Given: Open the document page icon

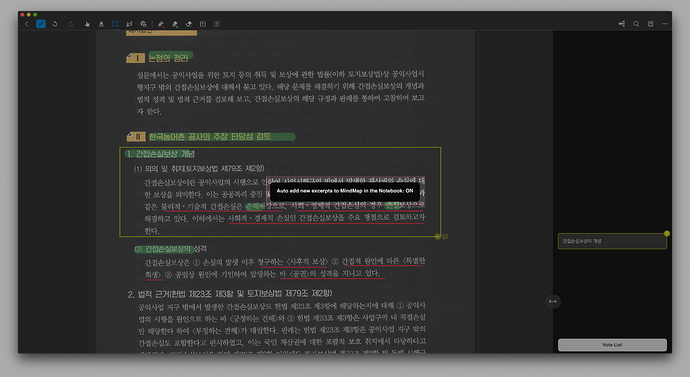Looking at the screenshot, I should tap(650, 24).
